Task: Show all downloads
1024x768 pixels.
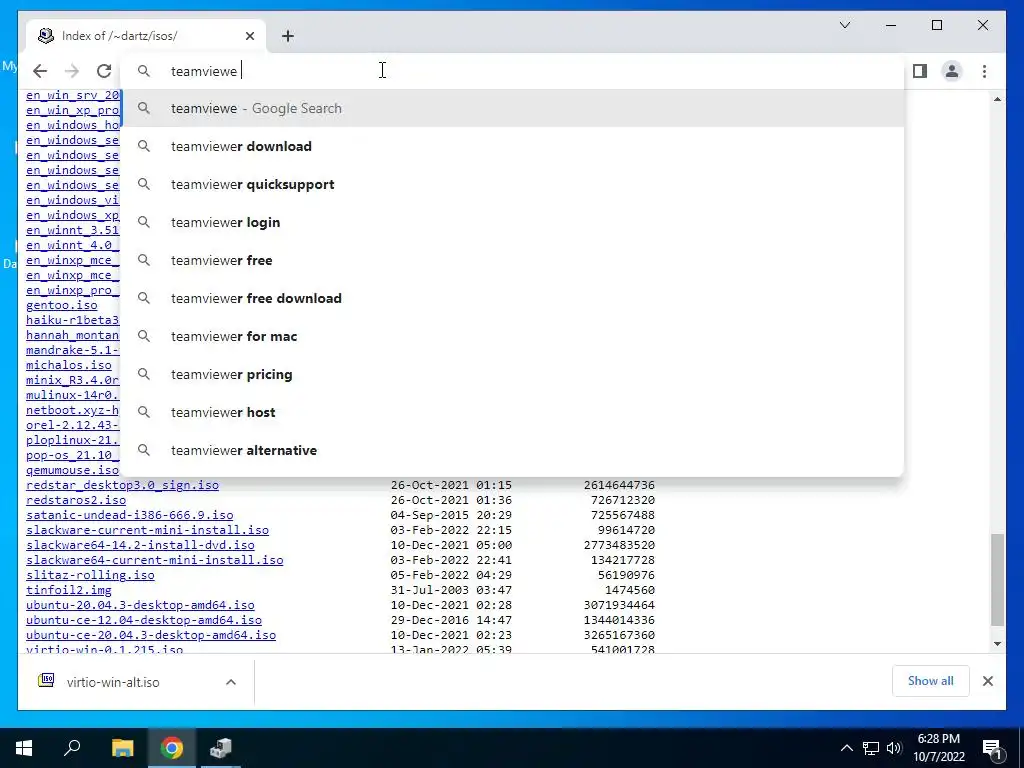Action: pyautogui.click(x=931, y=681)
